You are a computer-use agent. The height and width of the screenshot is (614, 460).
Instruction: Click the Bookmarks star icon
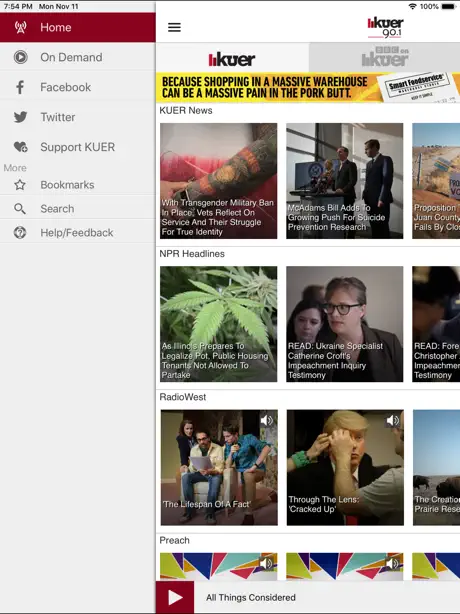pos(20,184)
